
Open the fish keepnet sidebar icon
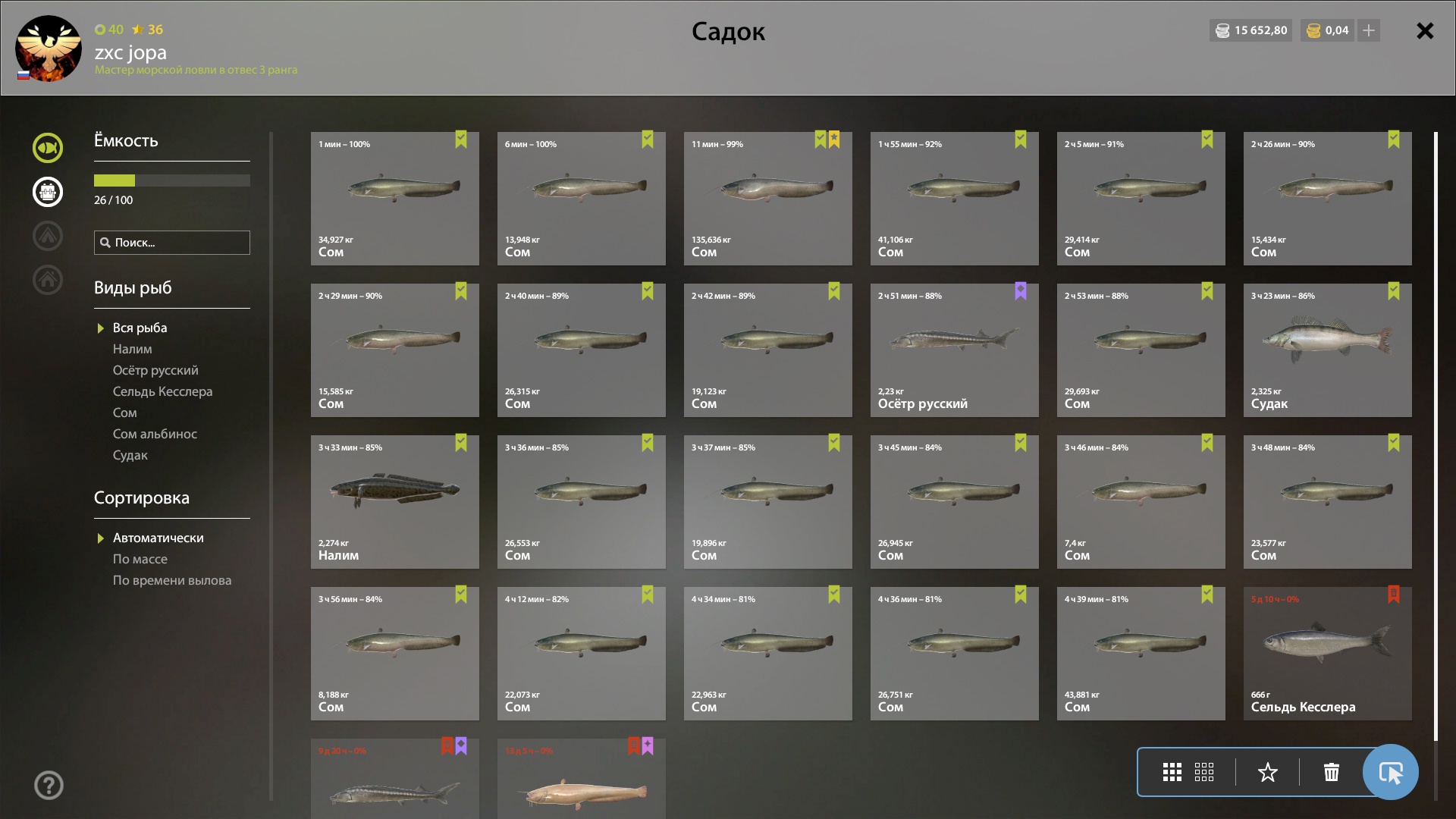tap(47, 148)
